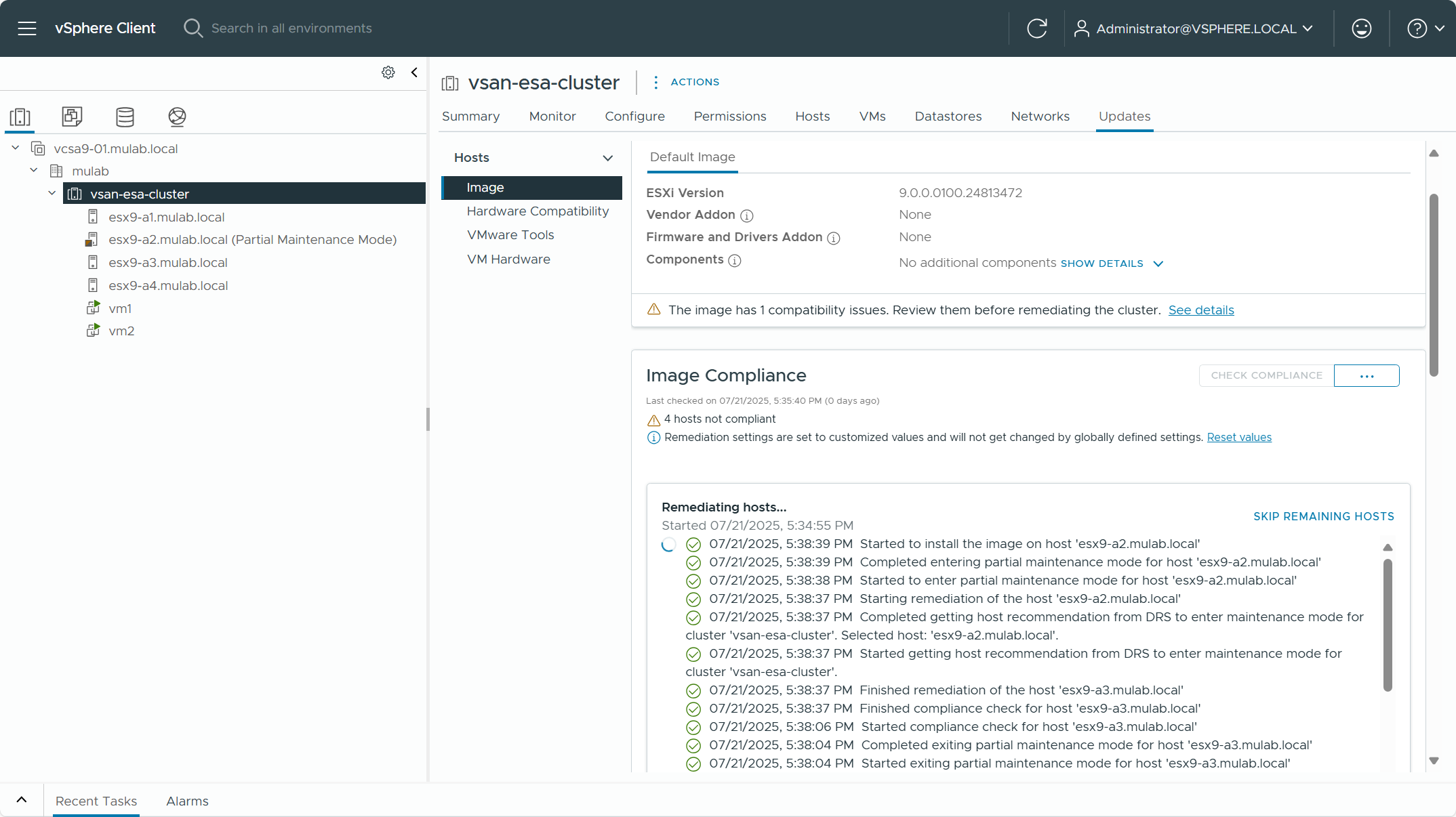This screenshot has height=817, width=1456.
Task: Switch to Storage inventory icon
Action: pos(125,117)
